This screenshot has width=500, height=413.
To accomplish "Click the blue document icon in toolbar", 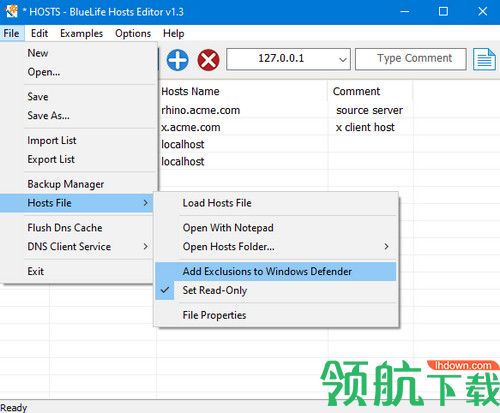I will (x=484, y=59).
